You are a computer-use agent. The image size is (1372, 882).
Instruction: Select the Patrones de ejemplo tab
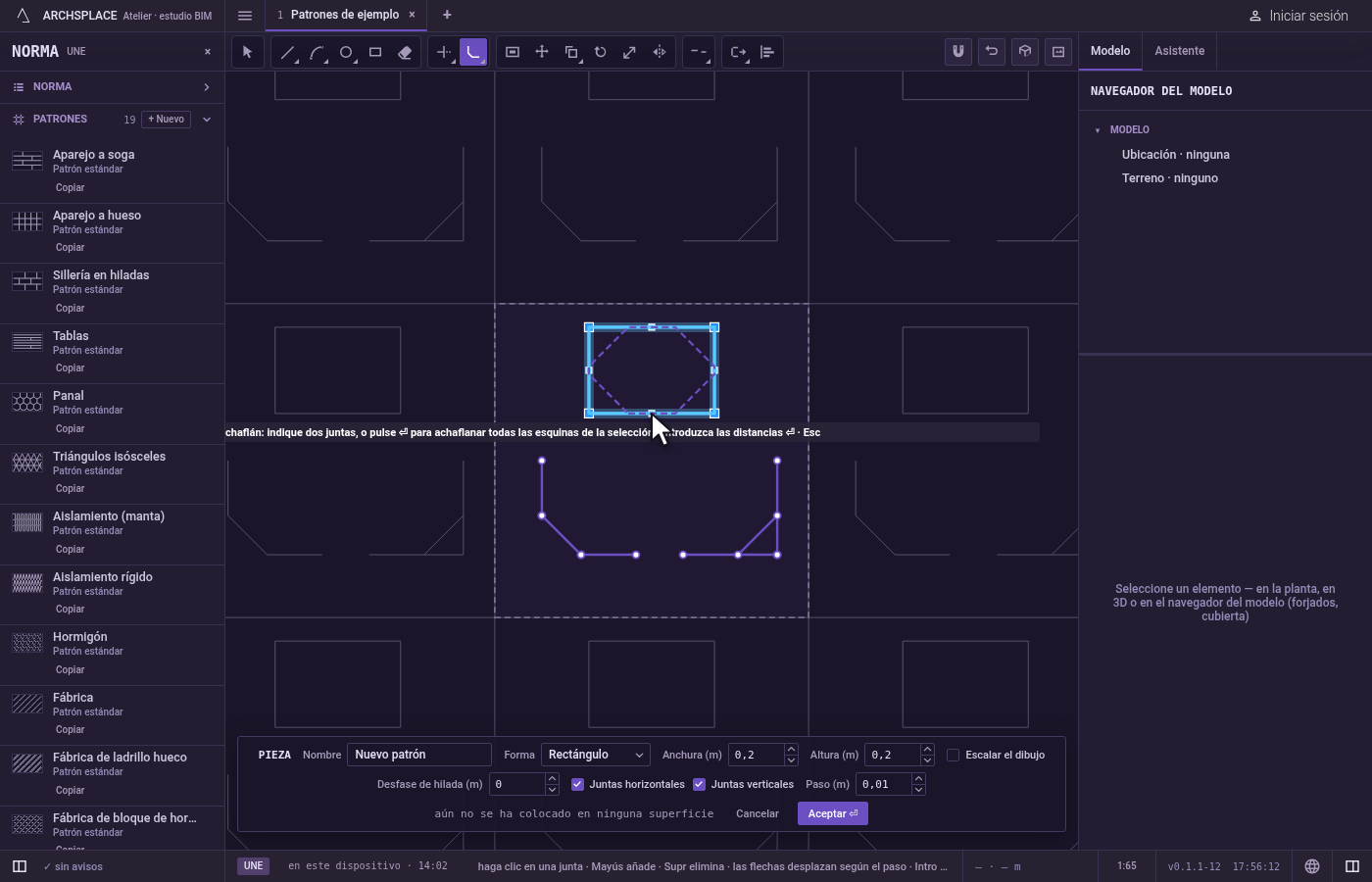(x=345, y=15)
